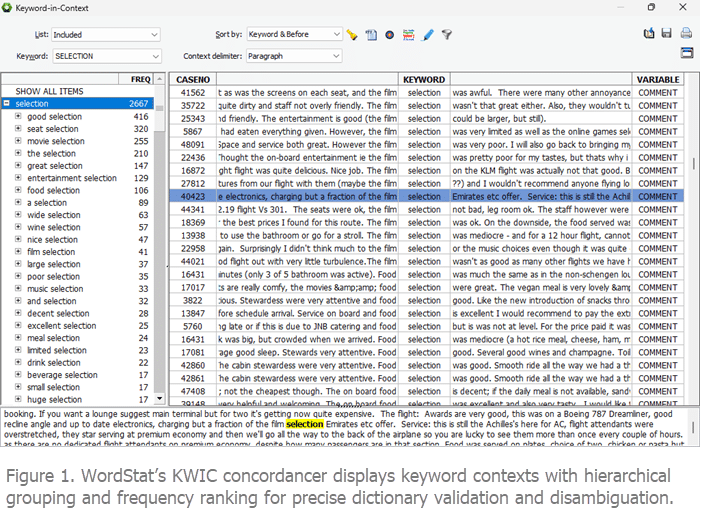Click the floppy disk save icon

tap(667, 33)
